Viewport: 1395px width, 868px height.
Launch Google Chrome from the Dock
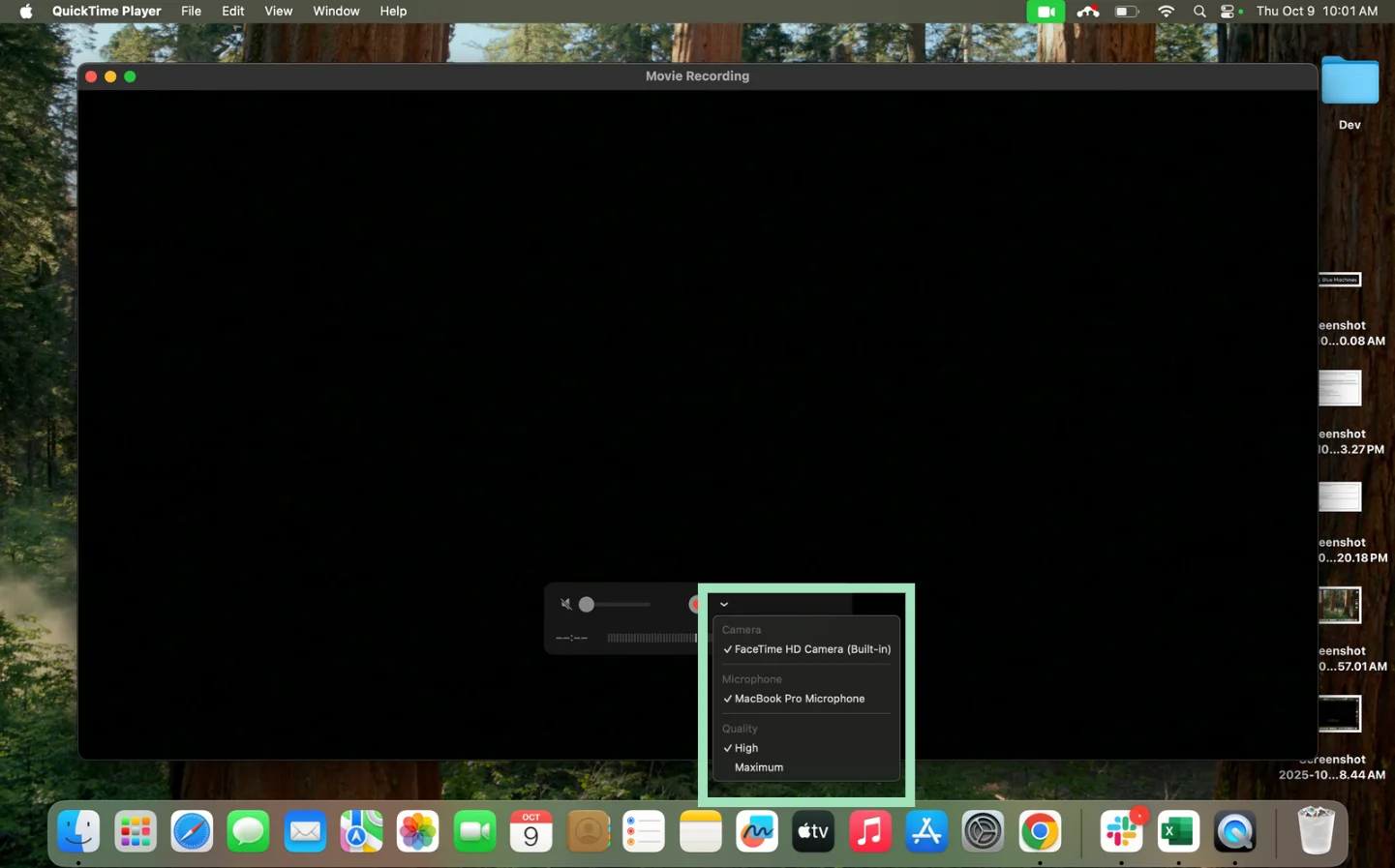point(1040,830)
